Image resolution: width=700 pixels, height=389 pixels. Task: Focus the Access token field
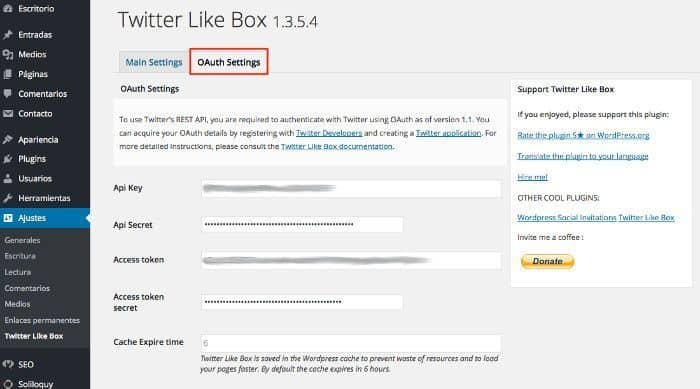(x=351, y=260)
